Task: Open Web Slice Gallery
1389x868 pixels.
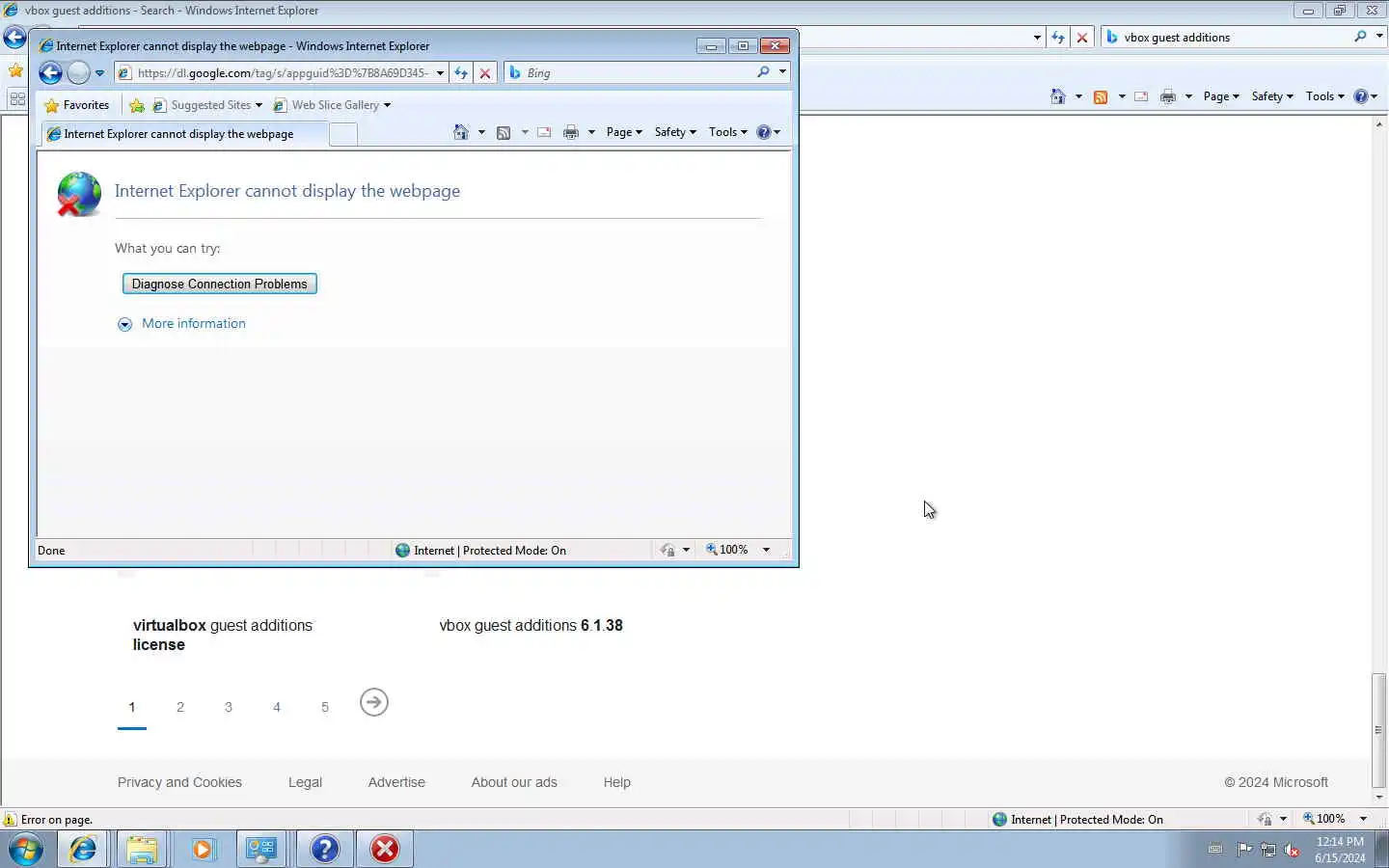Action: (x=332, y=105)
